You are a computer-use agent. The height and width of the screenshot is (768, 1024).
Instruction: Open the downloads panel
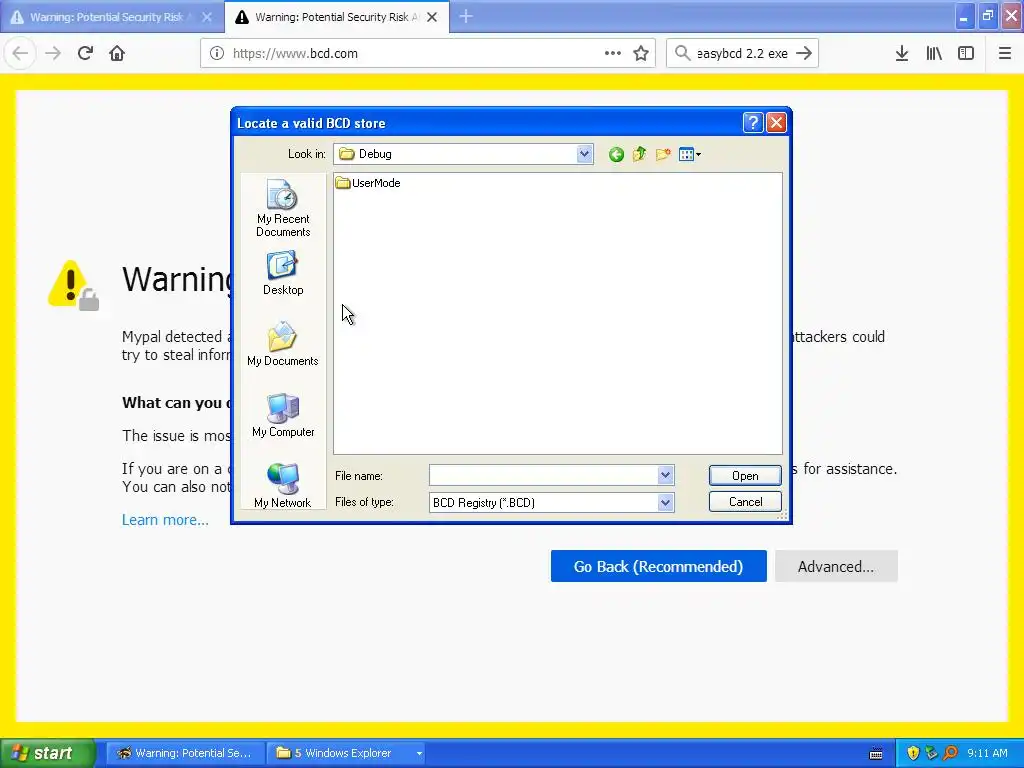click(x=901, y=54)
